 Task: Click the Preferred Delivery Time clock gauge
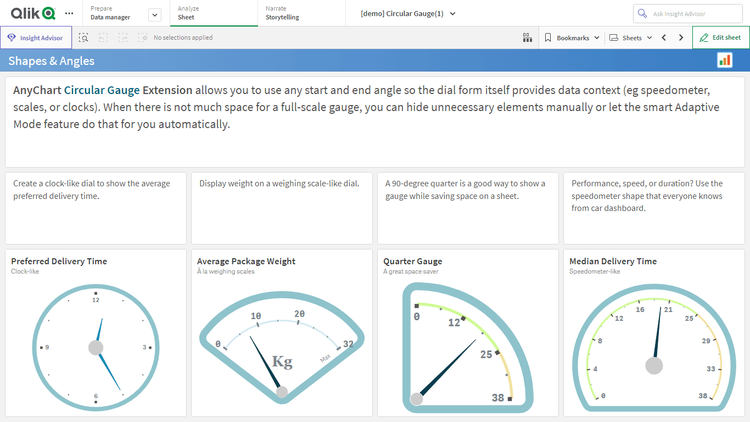click(96, 346)
